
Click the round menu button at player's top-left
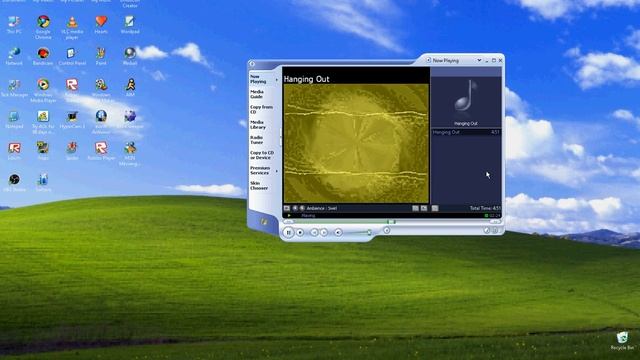click(x=252, y=64)
